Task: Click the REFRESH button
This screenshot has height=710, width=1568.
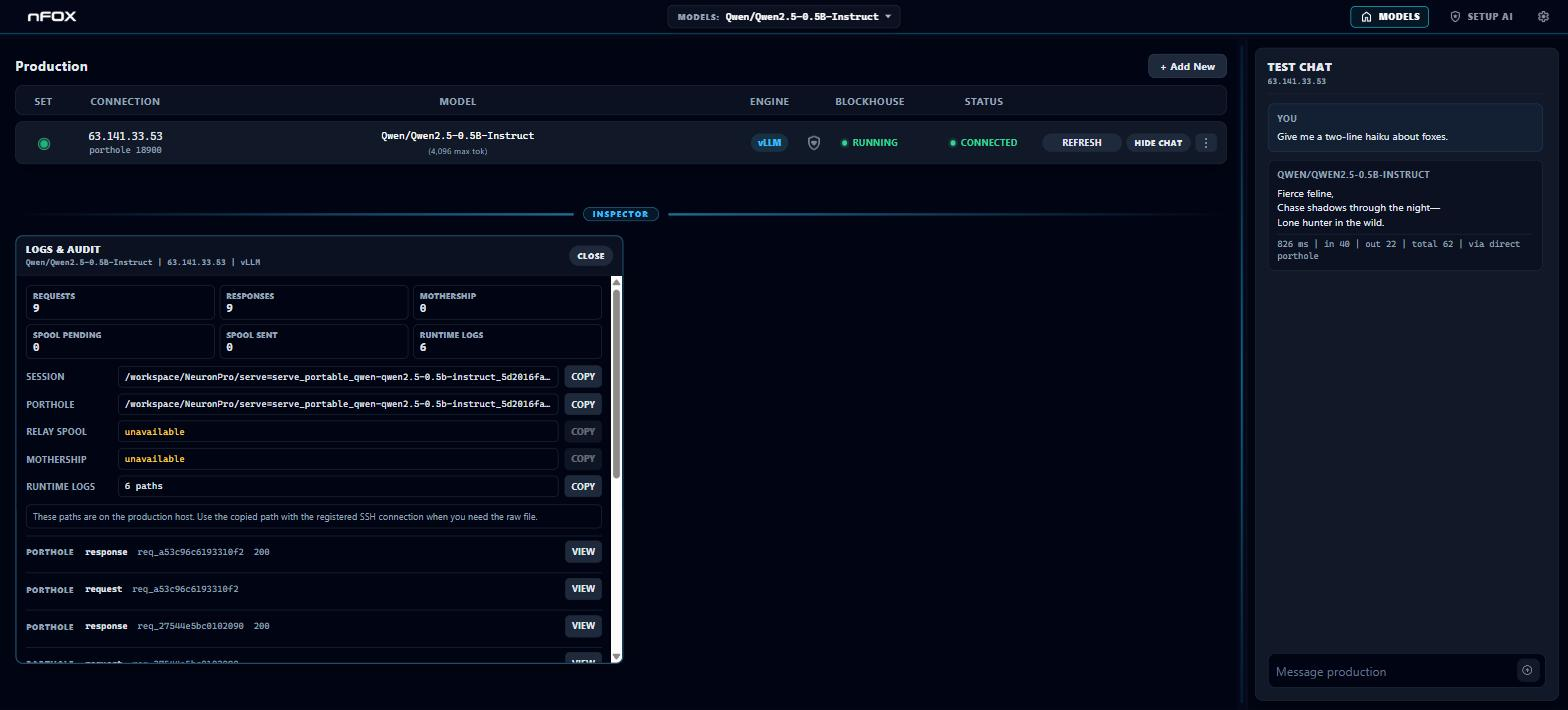Action: 1081,143
